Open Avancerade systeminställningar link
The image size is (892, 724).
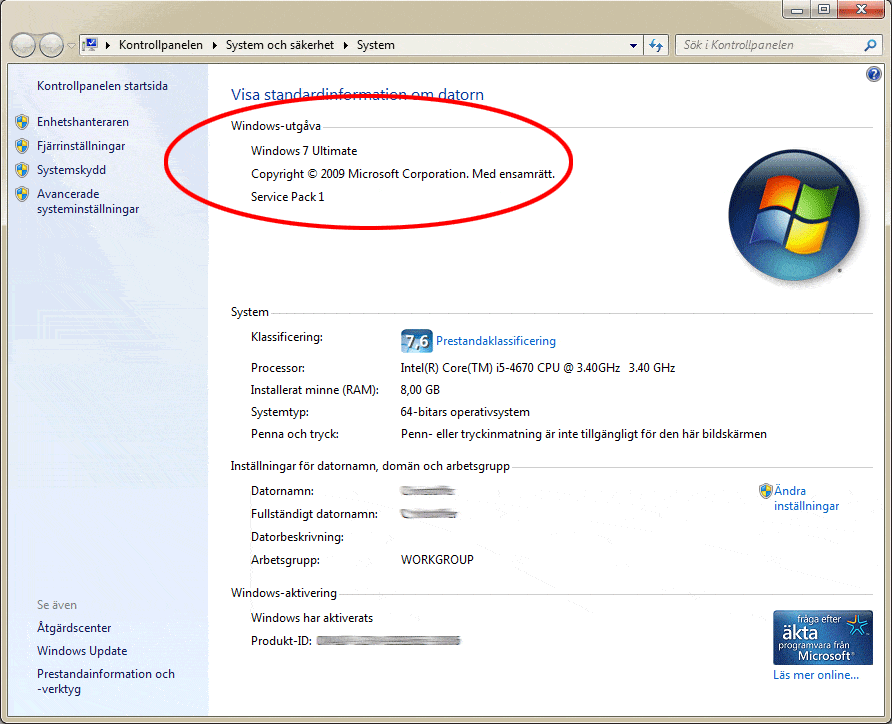coord(88,201)
